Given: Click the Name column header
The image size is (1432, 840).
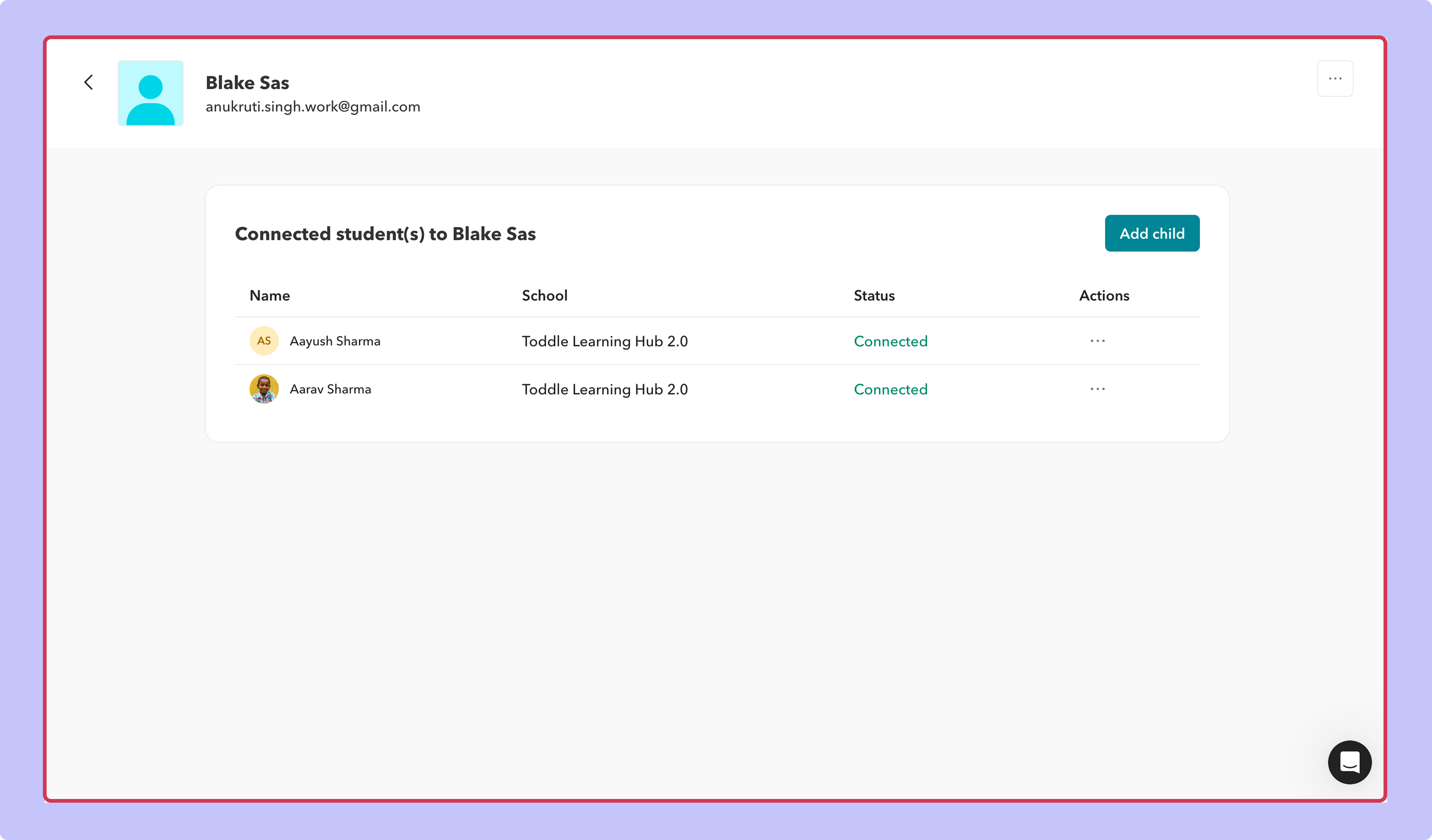Looking at the screenshot, I should click(x=270, y=296).
